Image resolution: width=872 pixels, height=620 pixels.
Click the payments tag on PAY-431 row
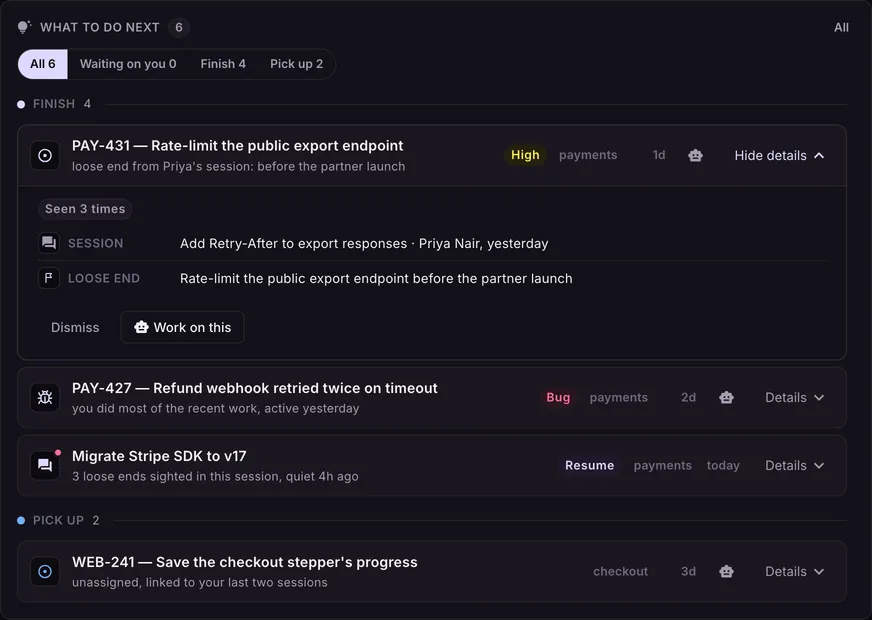click(588, 155)
